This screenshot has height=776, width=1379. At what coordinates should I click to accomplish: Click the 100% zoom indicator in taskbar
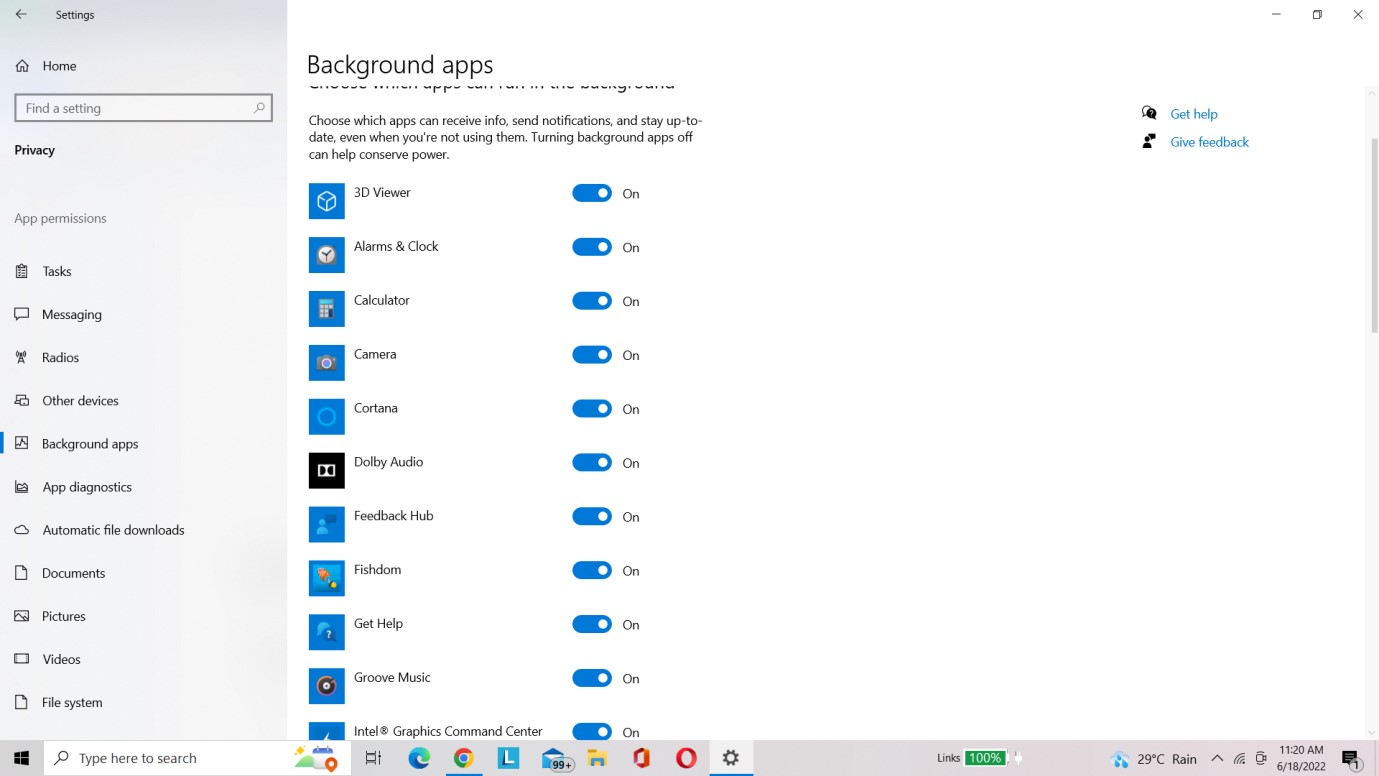[985, 758]
